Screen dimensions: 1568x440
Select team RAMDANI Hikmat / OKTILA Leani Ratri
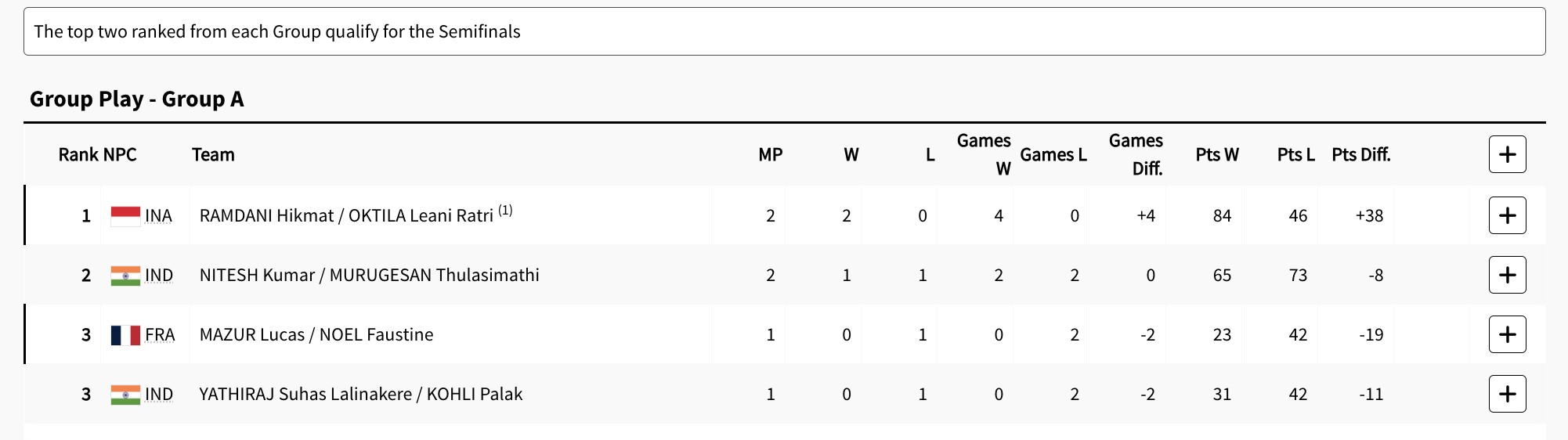point(346,216)
